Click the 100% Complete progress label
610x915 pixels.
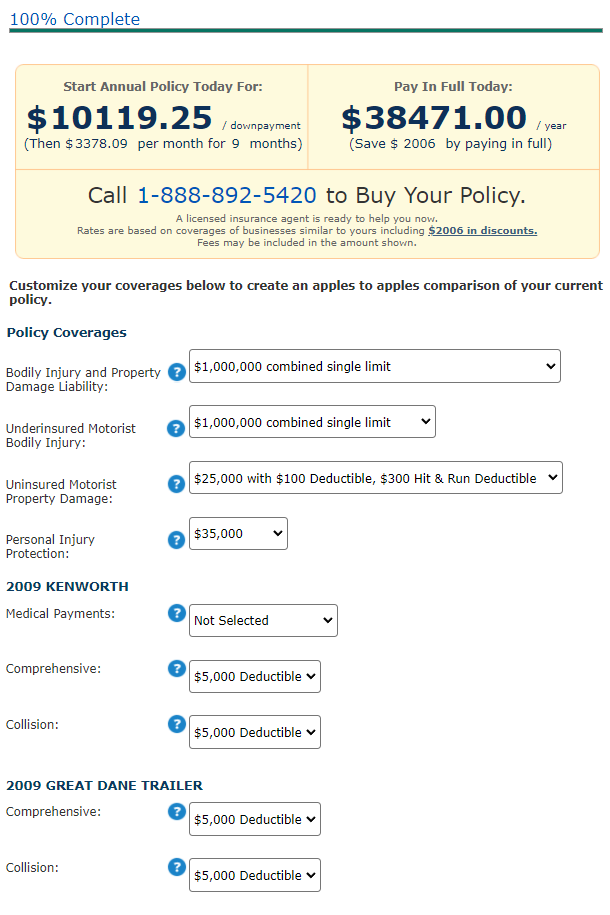[x=75, y=19]
